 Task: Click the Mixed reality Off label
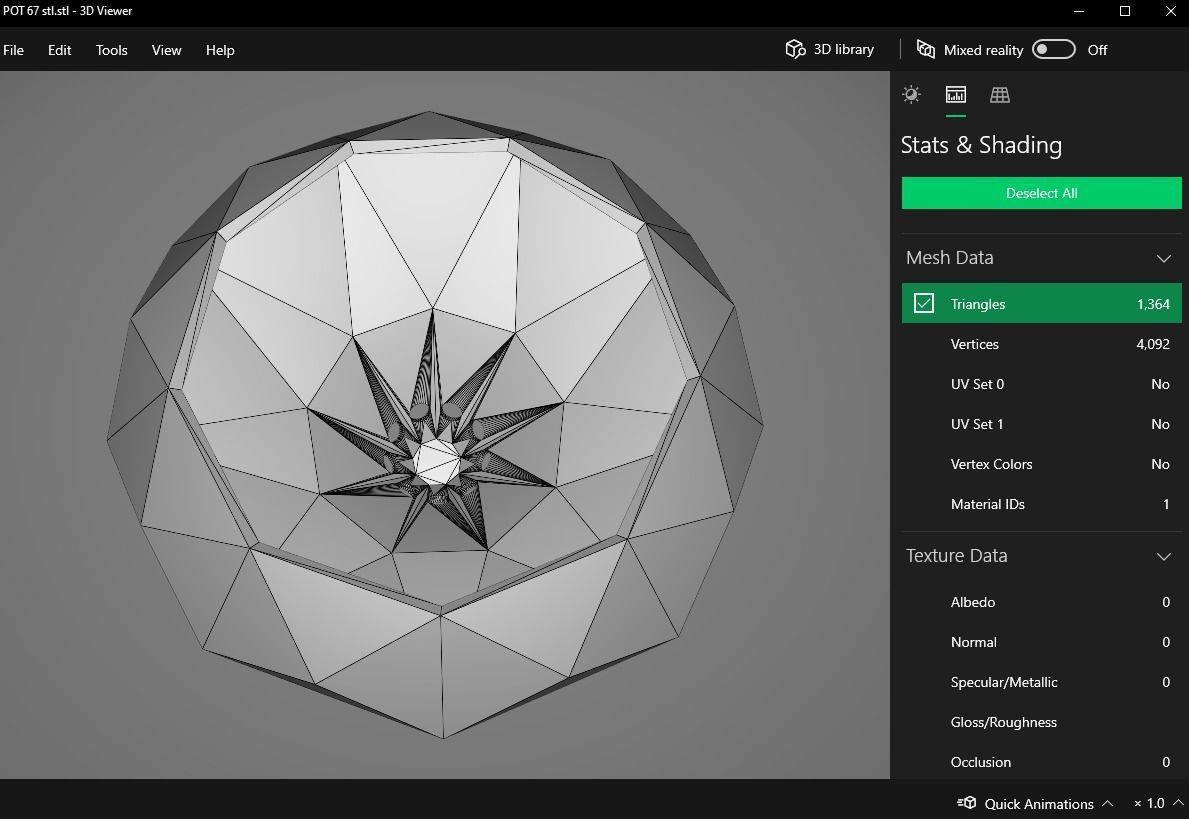click(x=1097, y=50)
